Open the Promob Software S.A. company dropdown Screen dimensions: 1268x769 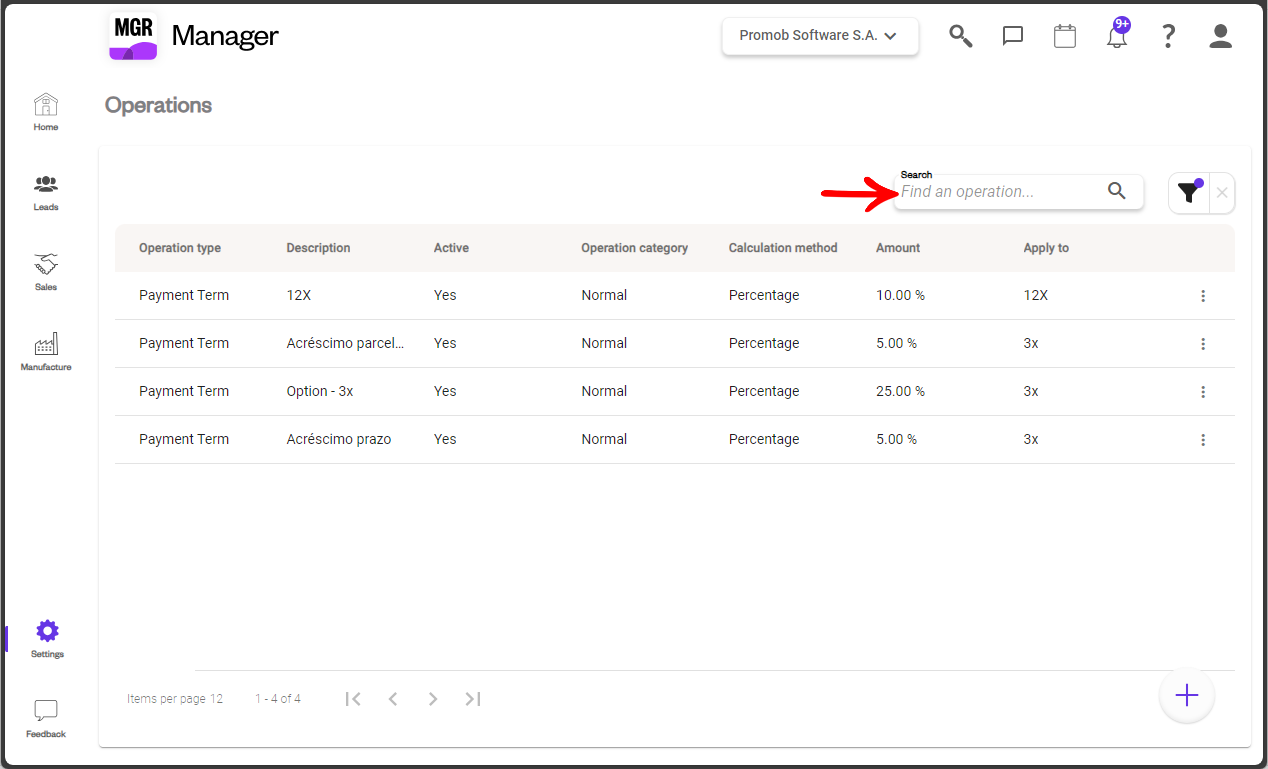(x=820, y=36)
